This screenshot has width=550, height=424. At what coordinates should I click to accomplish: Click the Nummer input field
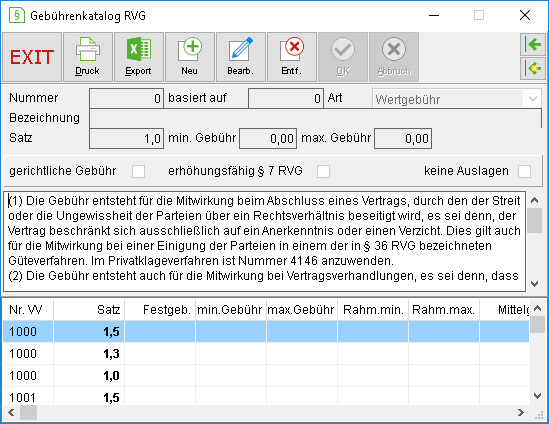click(x=126, y=99)
